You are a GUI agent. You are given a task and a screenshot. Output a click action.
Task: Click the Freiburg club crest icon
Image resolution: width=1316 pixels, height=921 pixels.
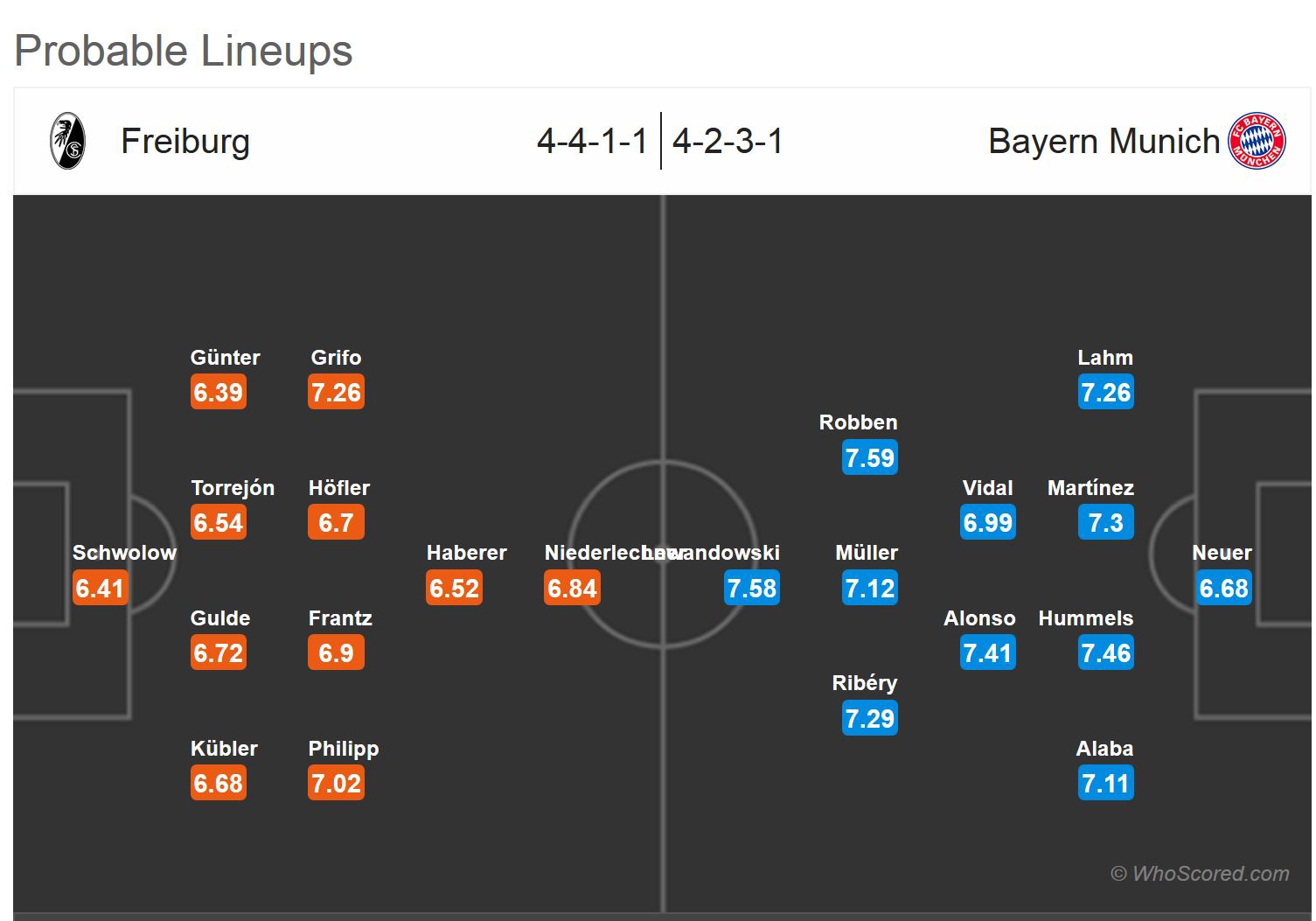(67, 141)
